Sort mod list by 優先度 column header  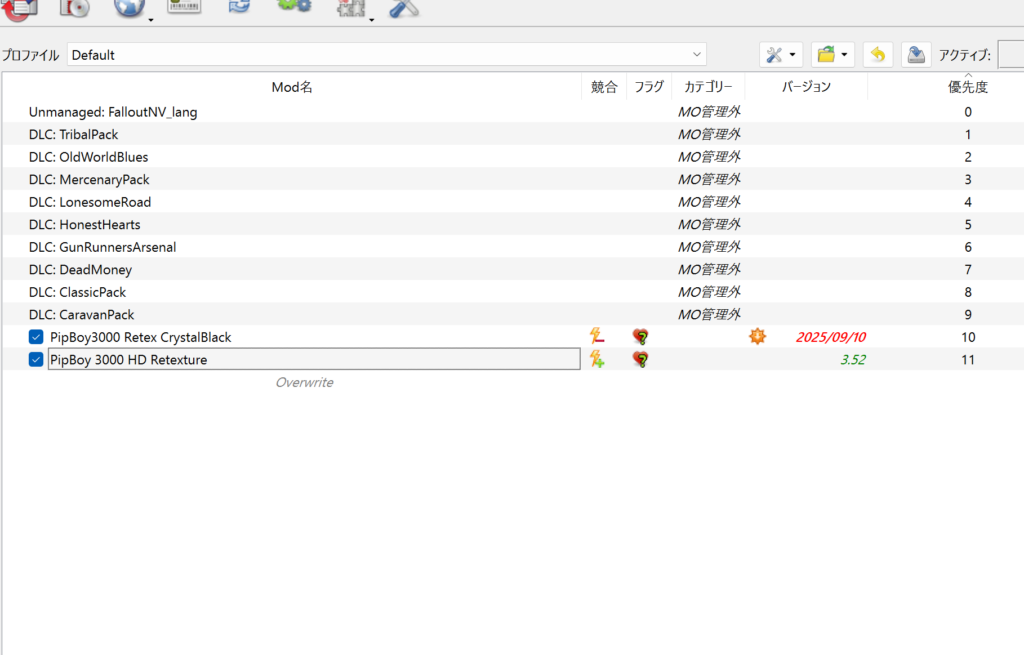967,87
